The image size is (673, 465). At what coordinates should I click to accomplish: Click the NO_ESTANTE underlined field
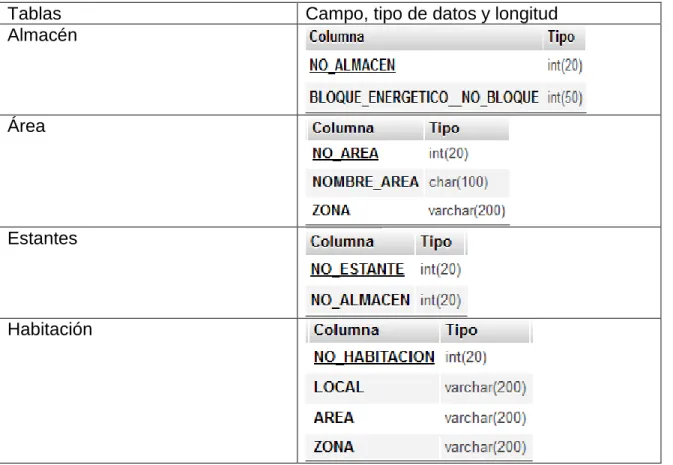coord(357,269)
